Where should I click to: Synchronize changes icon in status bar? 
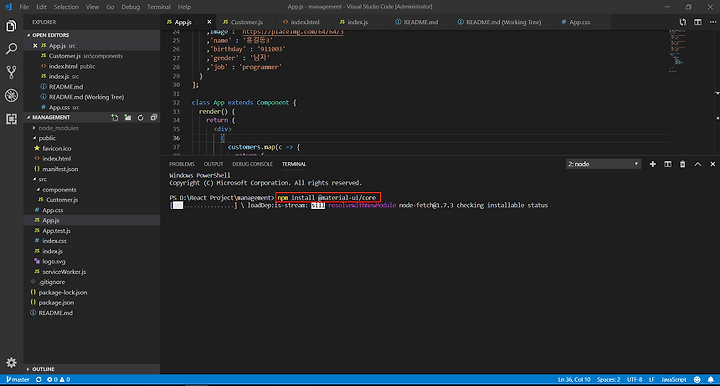[39, 380]
